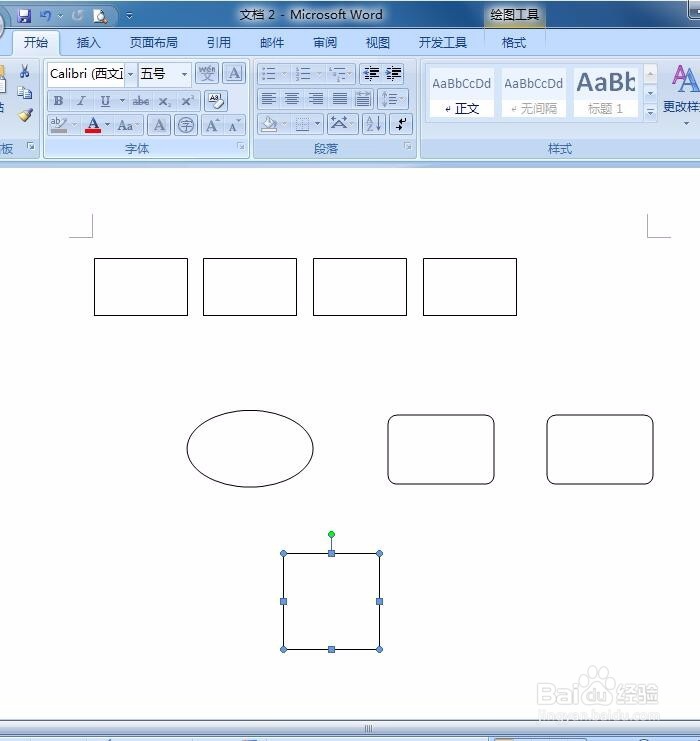Apply the 正文 style
This screenshot has height=741, width=700.
pos(462,93)
